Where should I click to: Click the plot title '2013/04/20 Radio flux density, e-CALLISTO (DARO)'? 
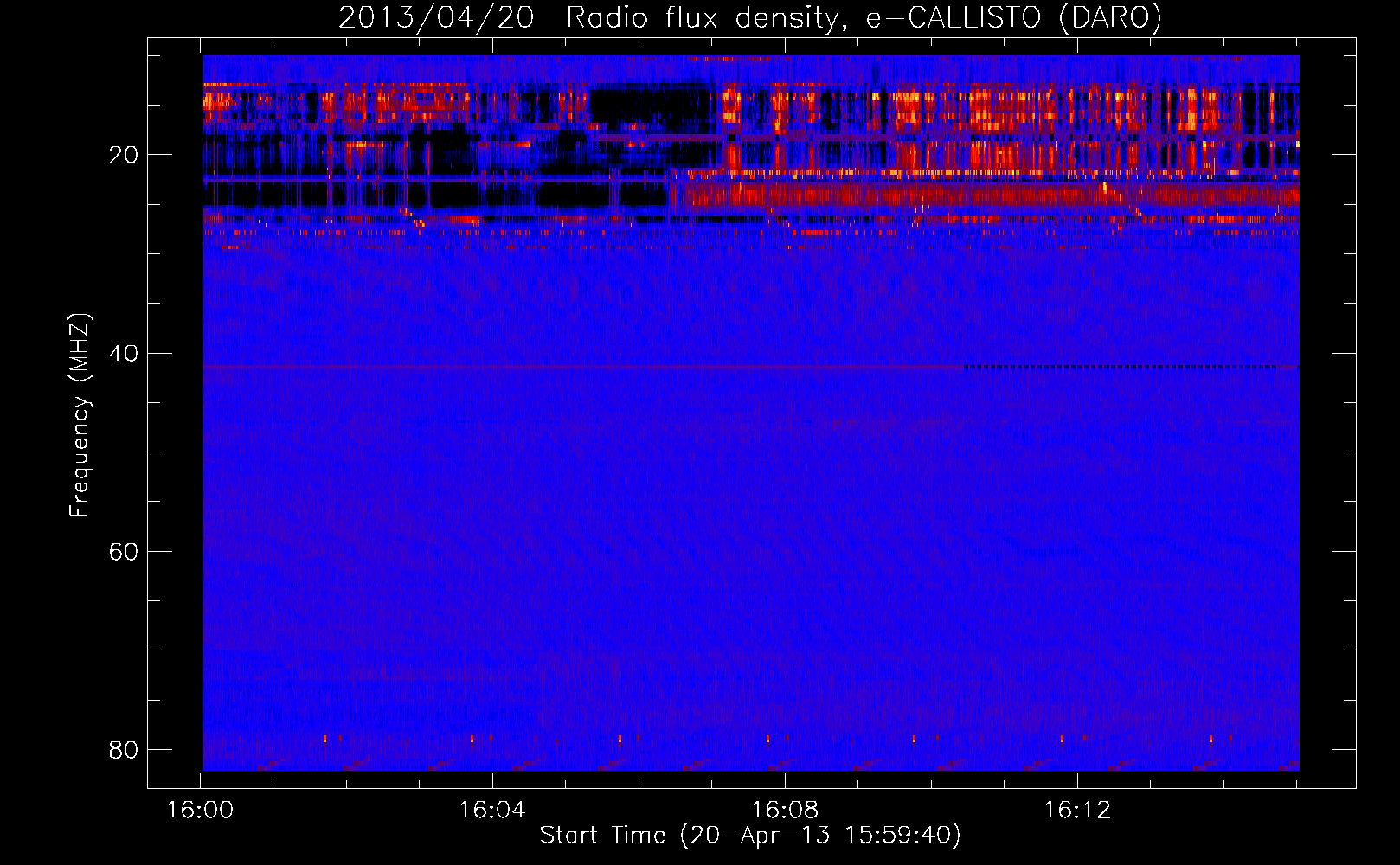pyautogui.click(x=750, y=17)
